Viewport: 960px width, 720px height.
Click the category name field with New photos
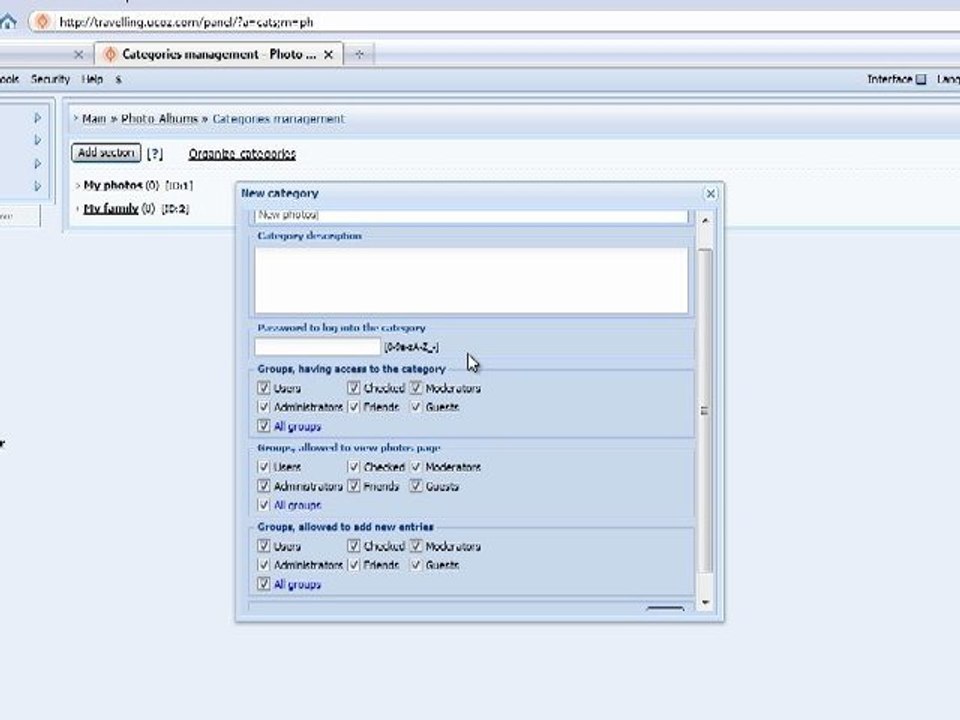pyautogui.click(x=471, y=216)
